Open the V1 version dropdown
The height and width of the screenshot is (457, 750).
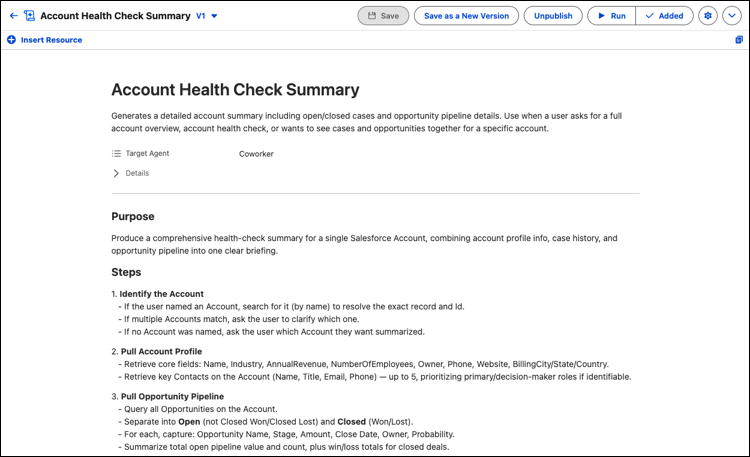point(207,16)
